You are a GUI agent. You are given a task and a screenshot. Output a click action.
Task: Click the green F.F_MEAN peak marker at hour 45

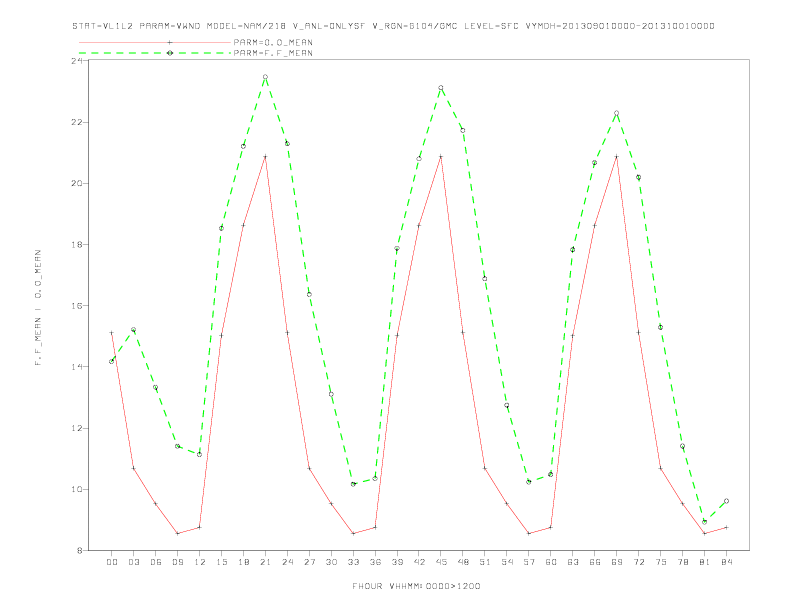click(x=441, y=88)
